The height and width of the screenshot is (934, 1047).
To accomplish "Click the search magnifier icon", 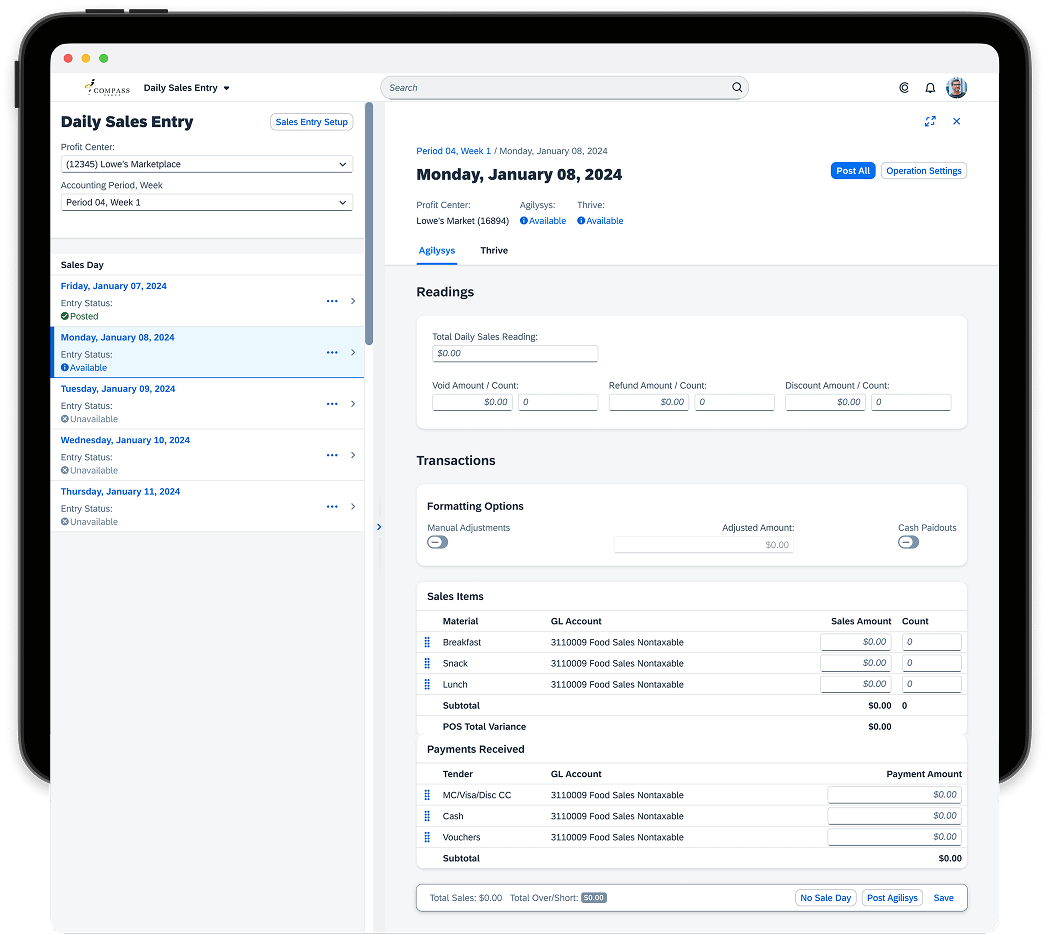I will coord(737,87).
